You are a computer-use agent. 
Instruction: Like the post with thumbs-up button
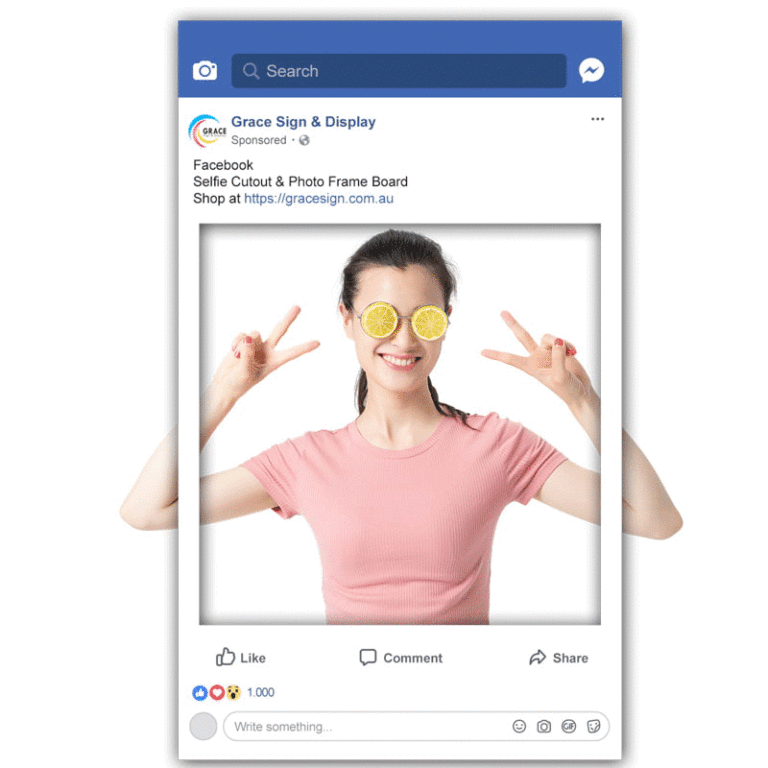pos(240,657)
